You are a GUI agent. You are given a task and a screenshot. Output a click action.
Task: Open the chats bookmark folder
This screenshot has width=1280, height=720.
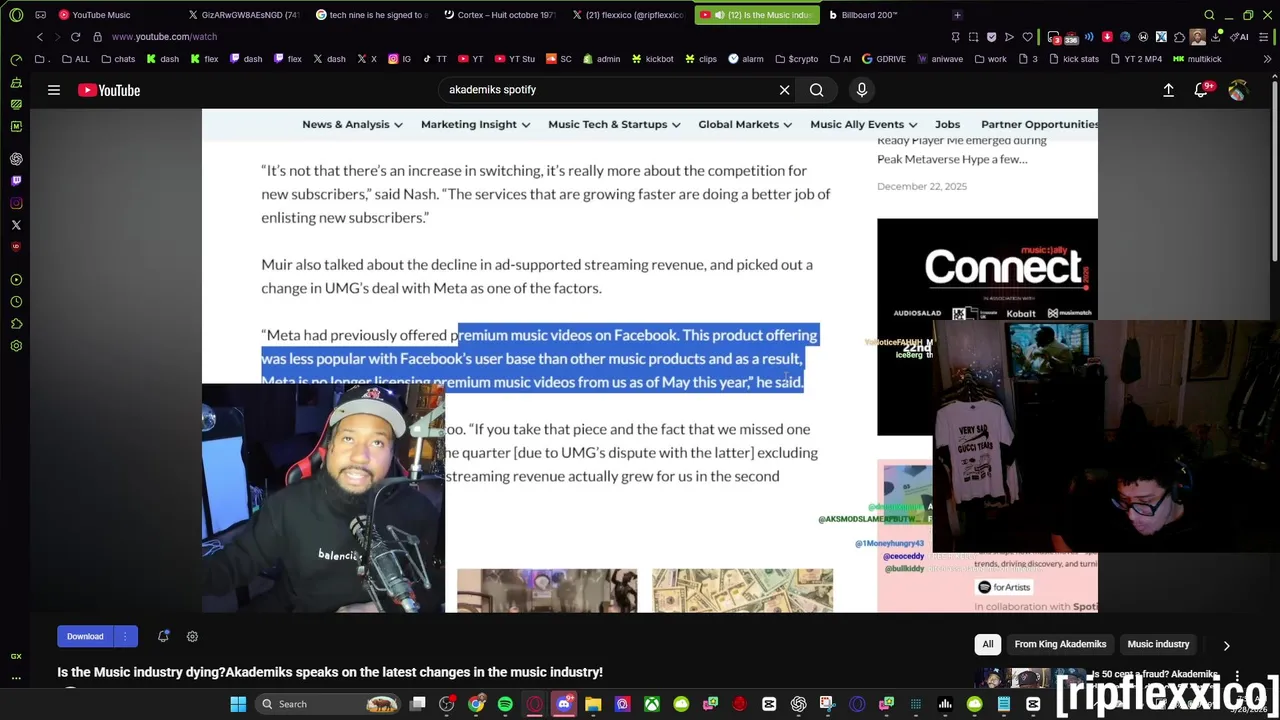118,59
